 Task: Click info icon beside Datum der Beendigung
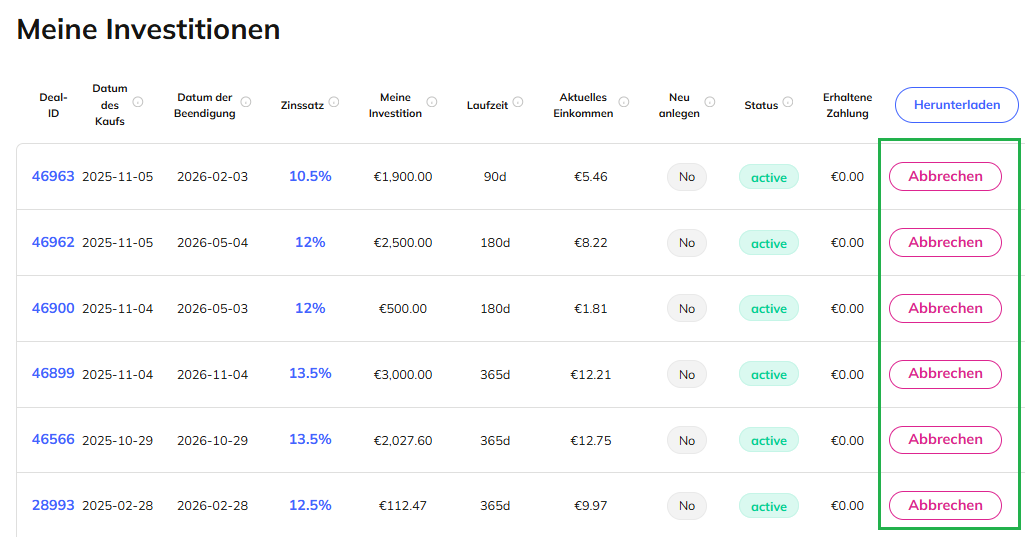pos(246,102)
